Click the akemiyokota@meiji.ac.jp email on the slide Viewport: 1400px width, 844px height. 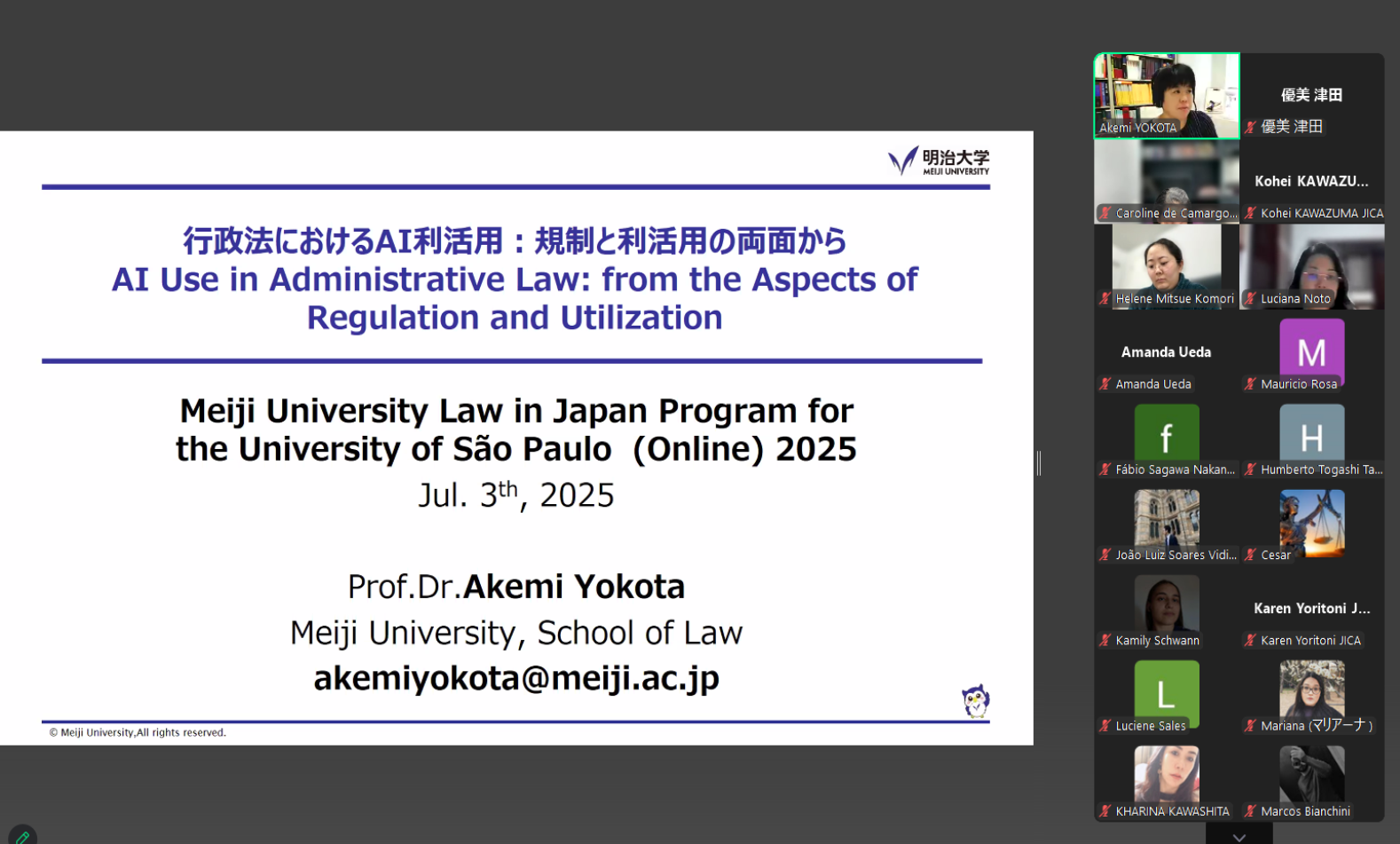coord(516,678)
